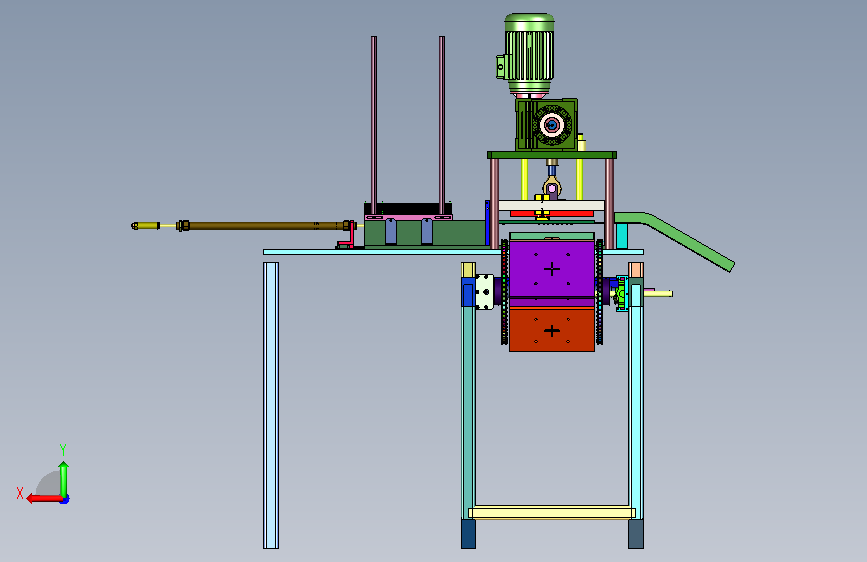Pick the white bearing block left of purple block
Screen dimensions: 867x562
point(484,292)
